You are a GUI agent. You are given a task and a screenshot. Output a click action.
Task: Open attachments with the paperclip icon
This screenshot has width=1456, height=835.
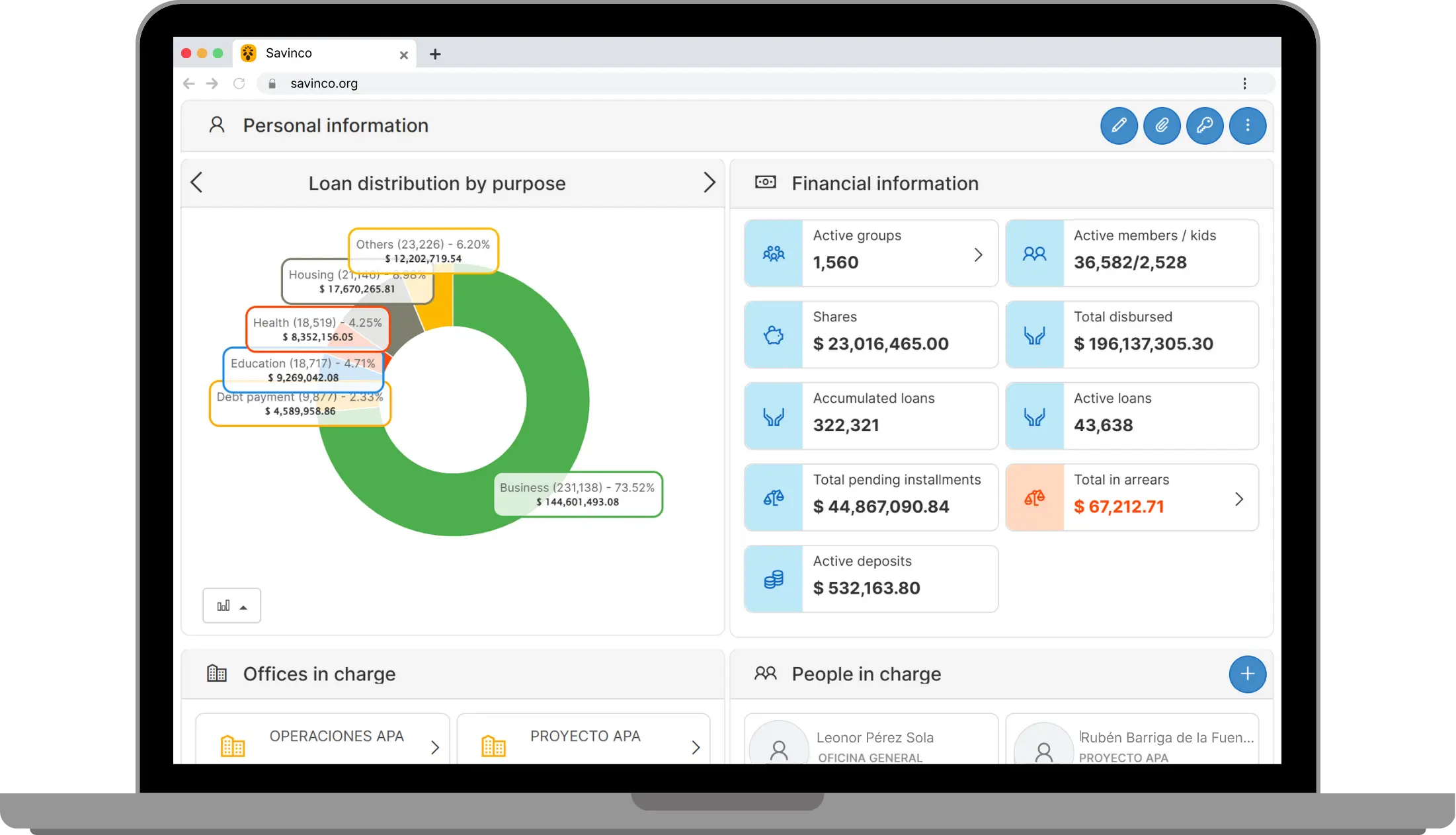1162,126
